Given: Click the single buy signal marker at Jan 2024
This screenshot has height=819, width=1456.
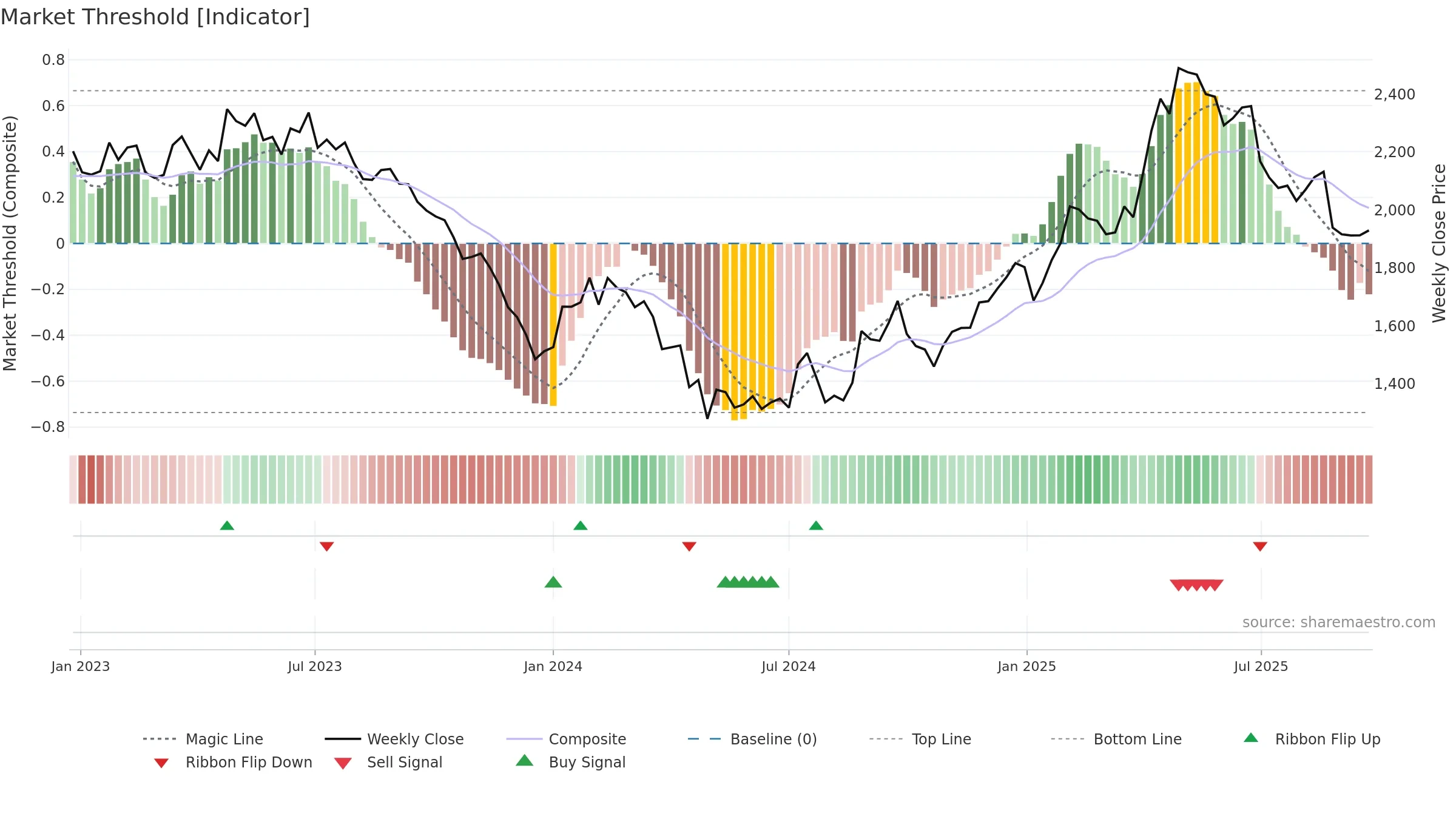Looking at the screenshot, I should click(553, 582).
